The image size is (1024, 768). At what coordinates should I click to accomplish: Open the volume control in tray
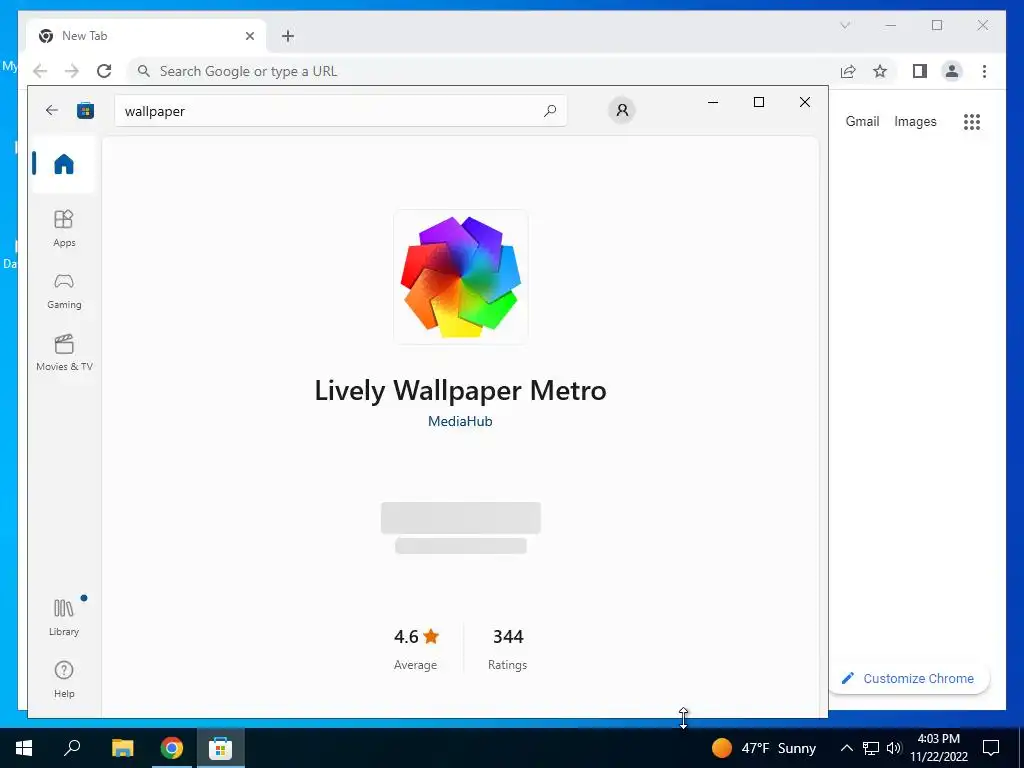894,748
